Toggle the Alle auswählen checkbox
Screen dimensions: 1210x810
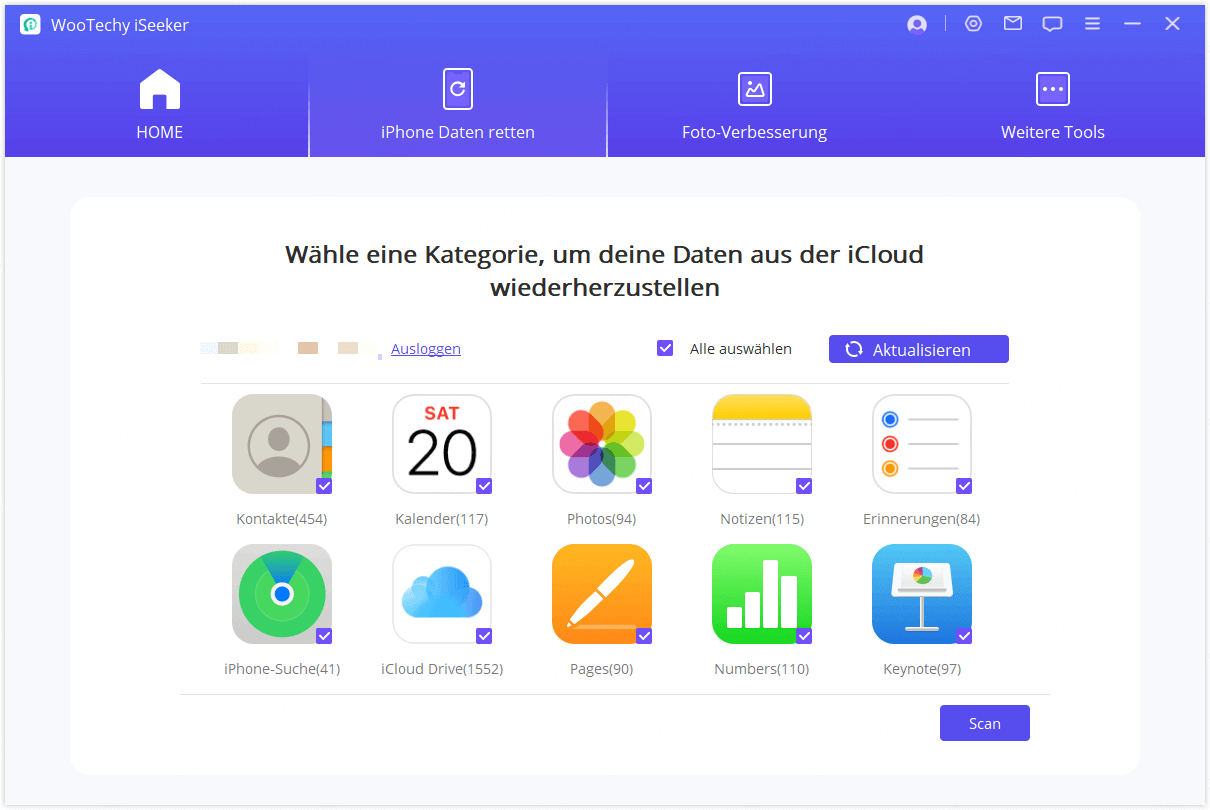click(x=665, y=348)
